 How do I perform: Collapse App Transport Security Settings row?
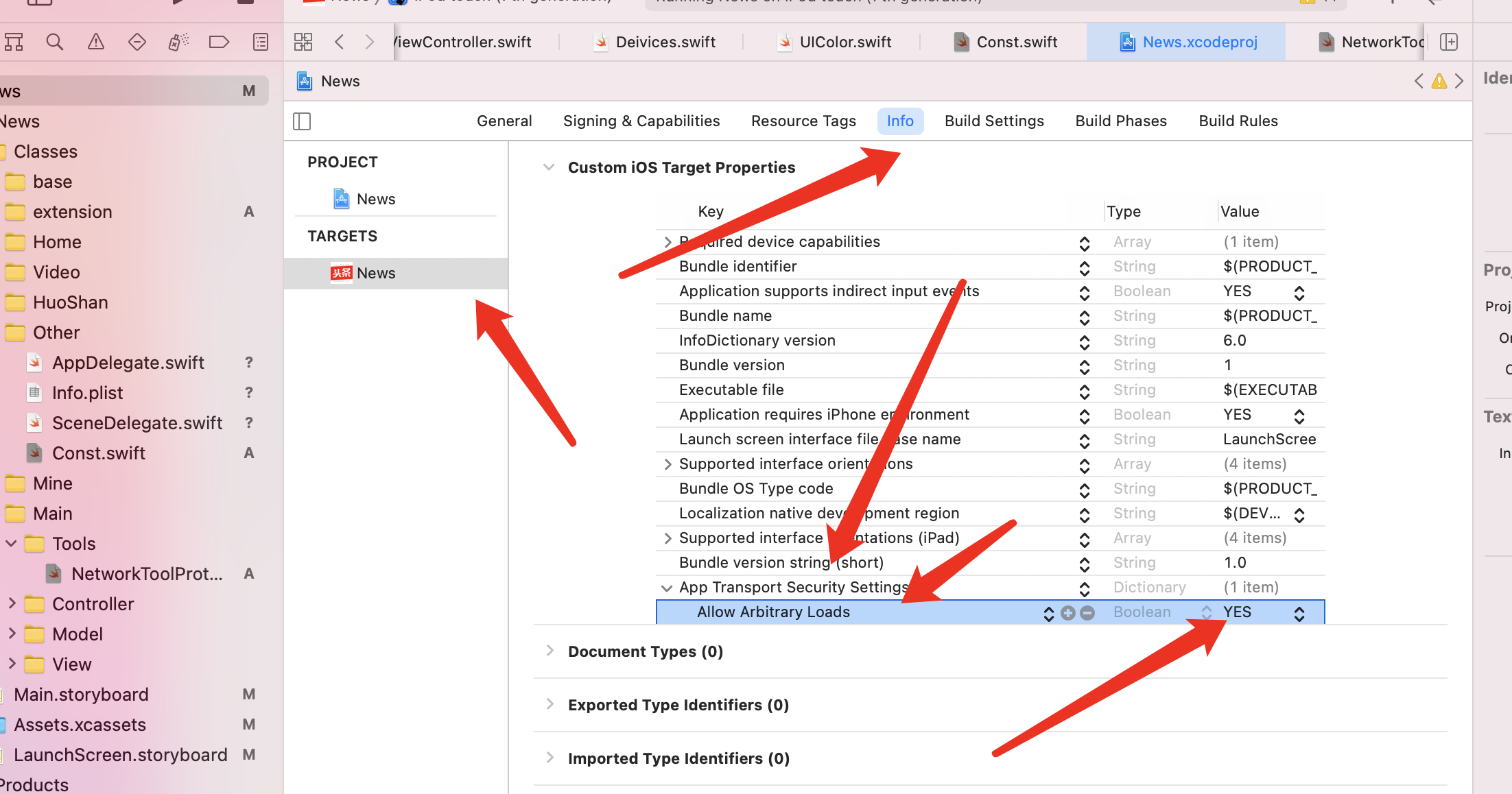click(x=667, y=588)
